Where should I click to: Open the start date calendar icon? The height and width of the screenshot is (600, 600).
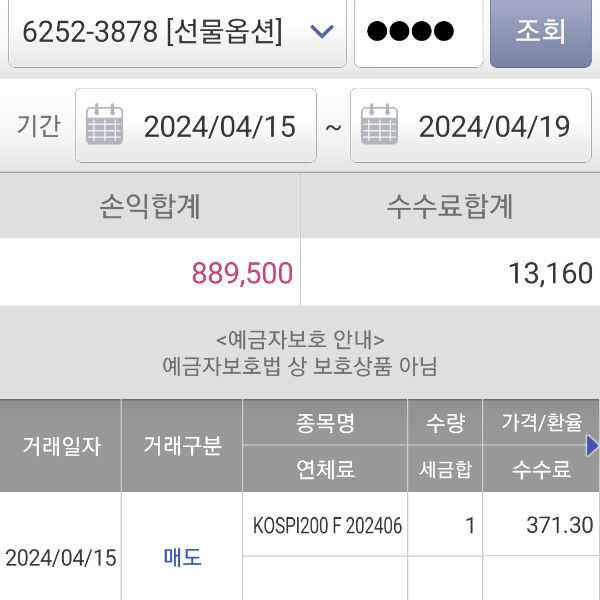104,126
